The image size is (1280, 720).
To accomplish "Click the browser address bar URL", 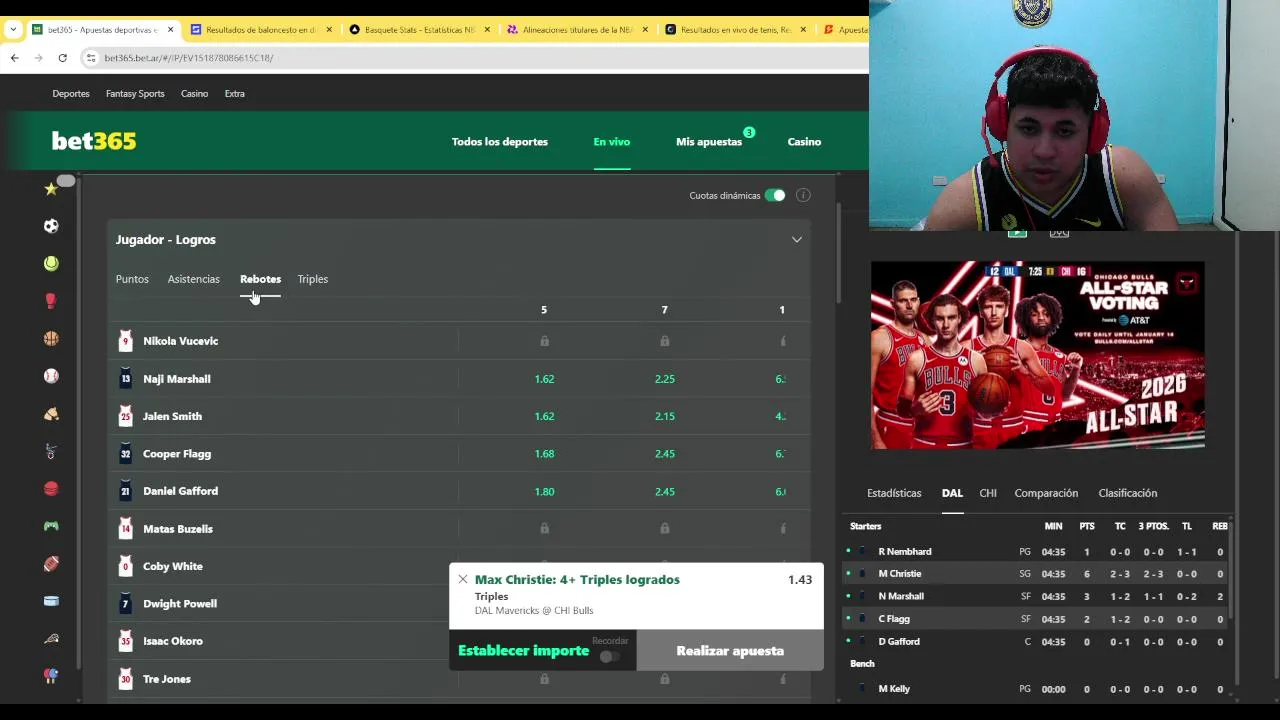I will pos(188,58).
